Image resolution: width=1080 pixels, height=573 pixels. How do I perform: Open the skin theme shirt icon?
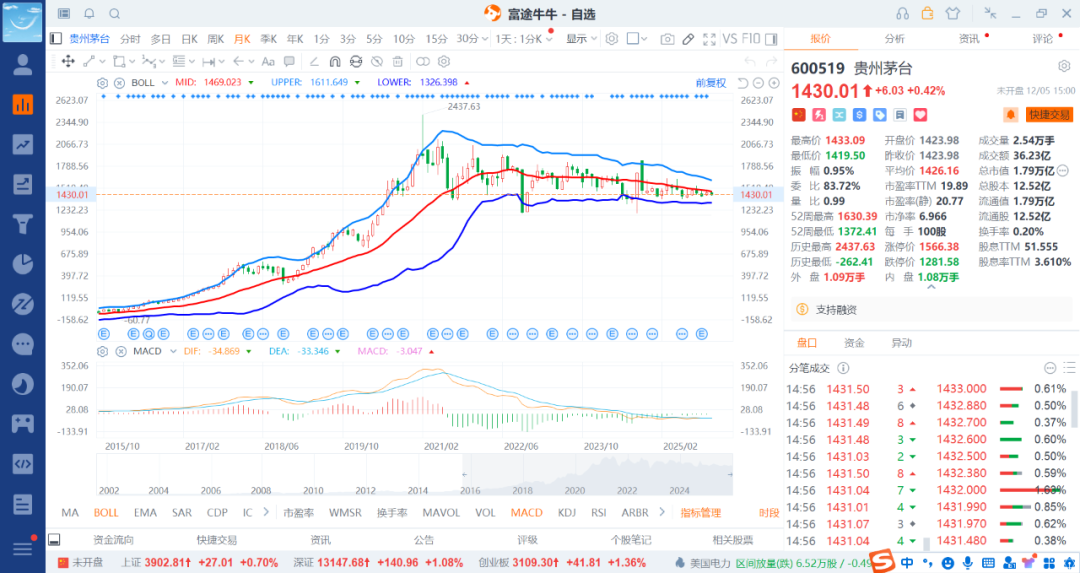(951, 13)
